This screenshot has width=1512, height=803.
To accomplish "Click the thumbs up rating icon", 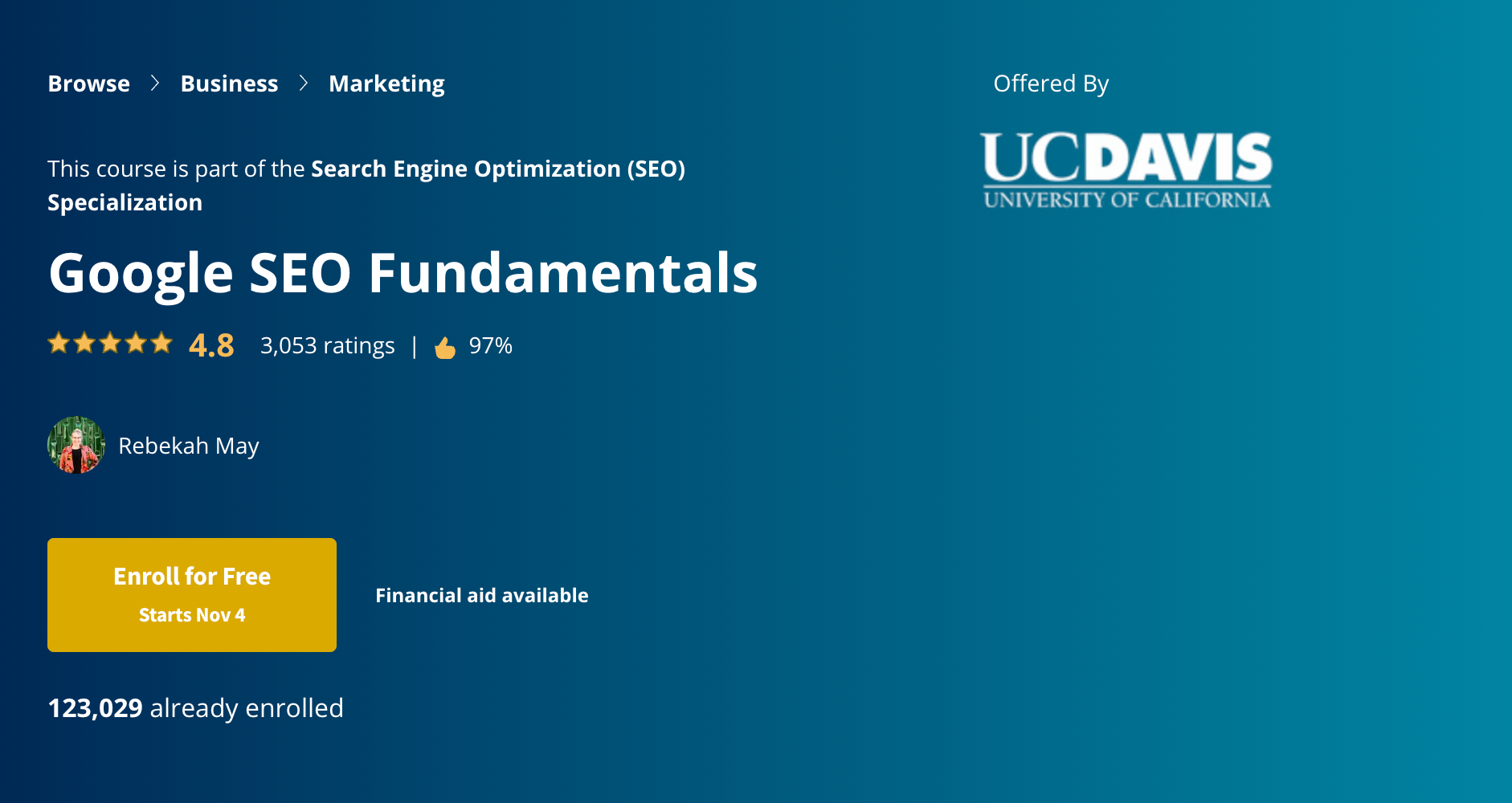I will (445, 345).
